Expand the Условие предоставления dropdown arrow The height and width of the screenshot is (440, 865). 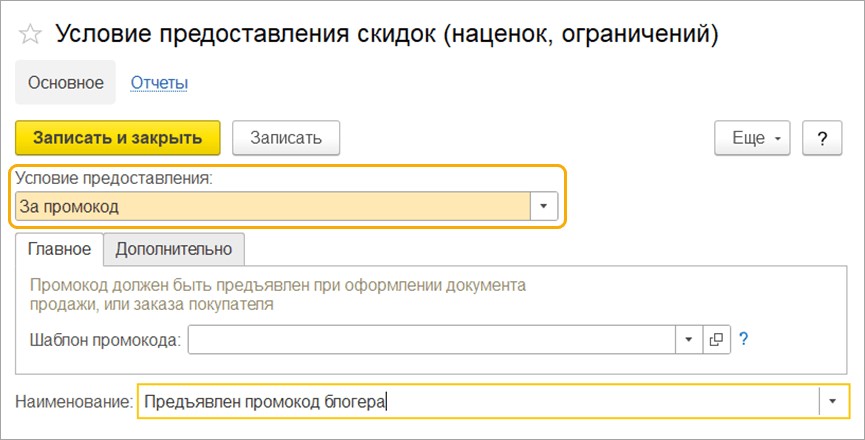tap(543, 206)
